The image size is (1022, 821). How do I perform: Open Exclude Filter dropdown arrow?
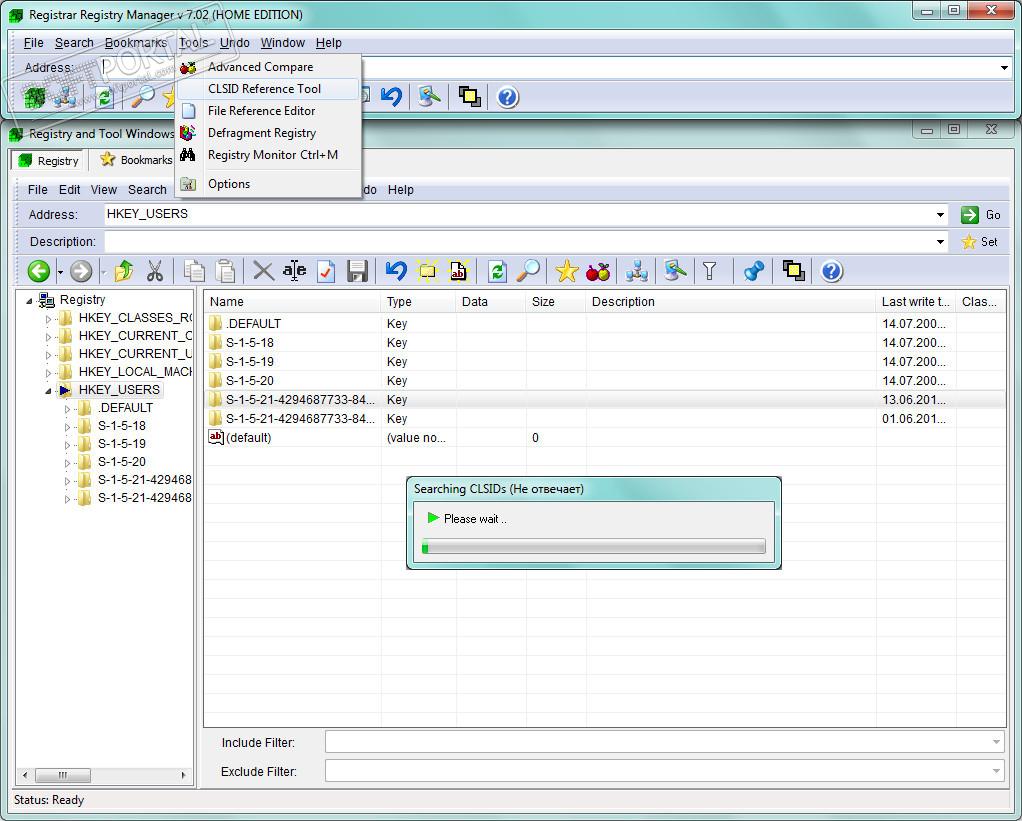[996, 771]
